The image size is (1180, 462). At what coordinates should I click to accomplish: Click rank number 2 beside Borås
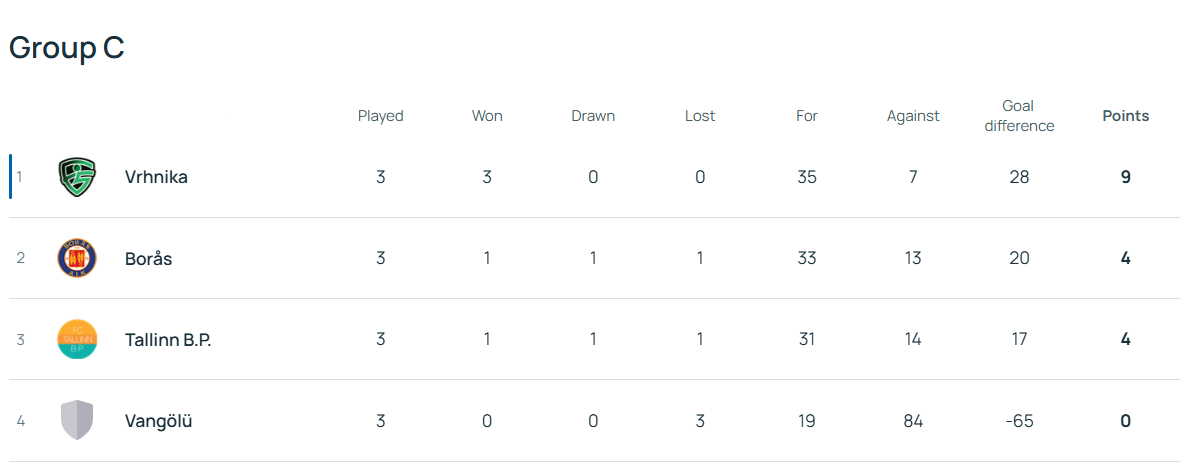(x=20, y=258)
